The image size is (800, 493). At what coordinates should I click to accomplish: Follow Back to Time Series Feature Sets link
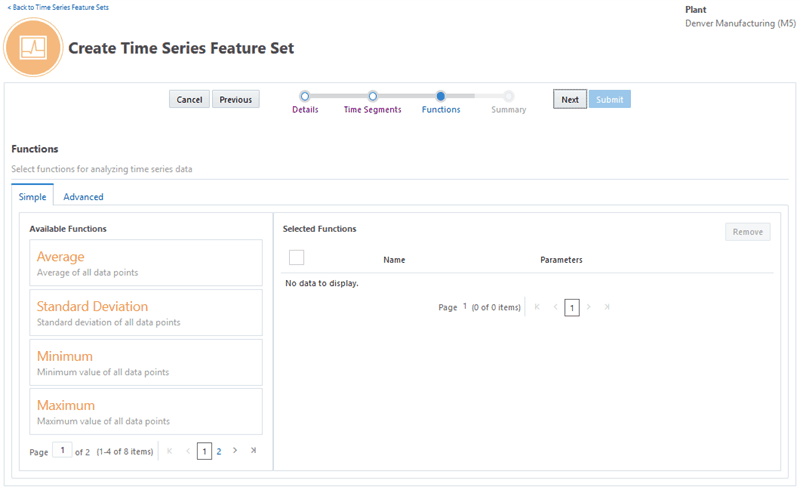[x=58, y=7]
